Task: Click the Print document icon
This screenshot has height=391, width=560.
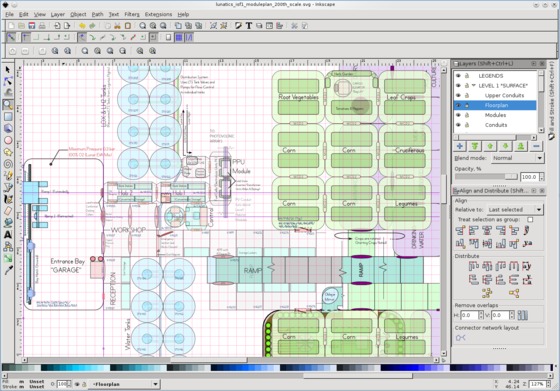Action: [42, 26]
